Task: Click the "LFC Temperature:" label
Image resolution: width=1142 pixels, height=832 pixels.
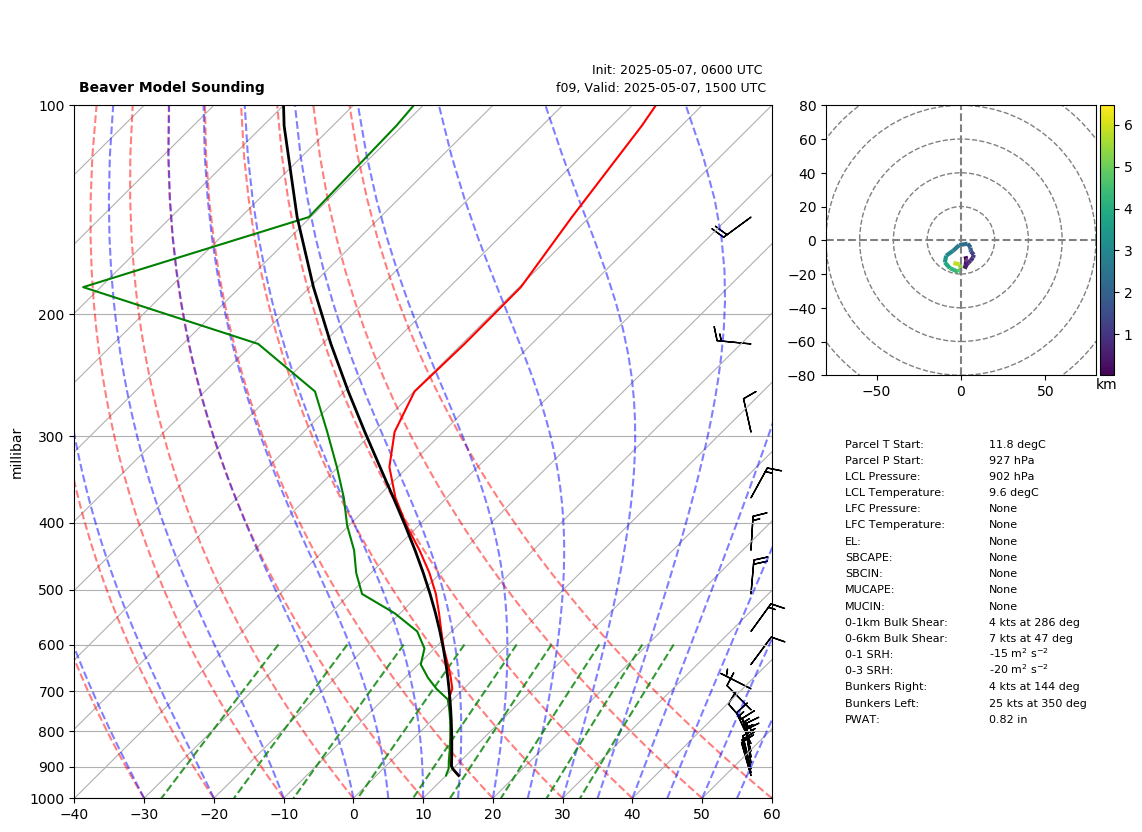Action: click(x=894, y=525)
